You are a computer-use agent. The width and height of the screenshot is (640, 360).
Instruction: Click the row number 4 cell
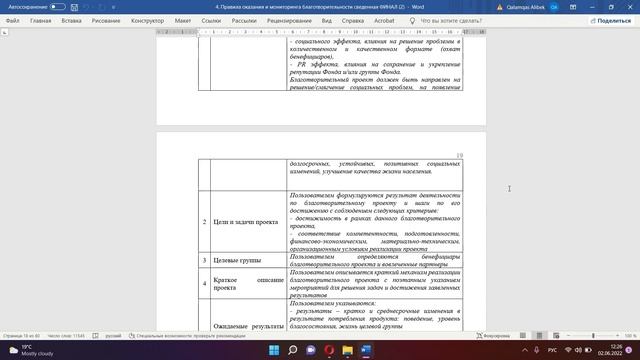coord(204,284)
